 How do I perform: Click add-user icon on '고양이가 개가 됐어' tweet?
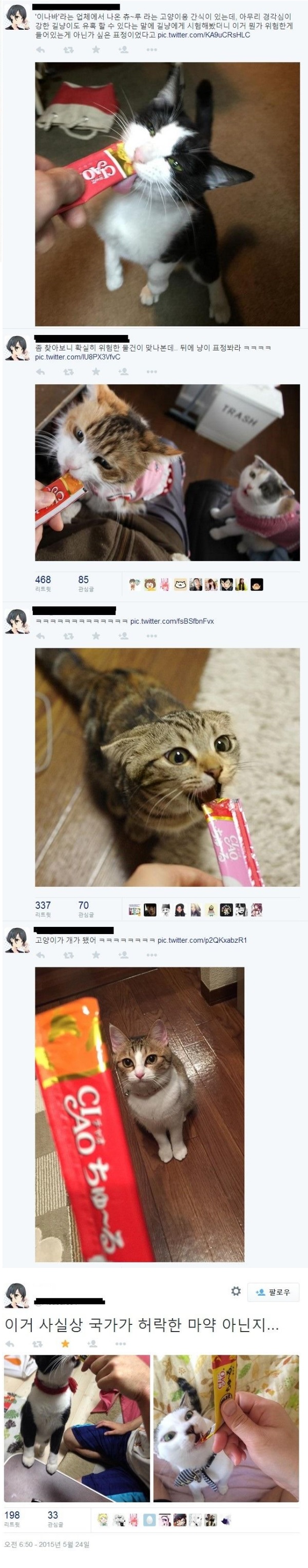pyautogui.click(x=123, y=955)
